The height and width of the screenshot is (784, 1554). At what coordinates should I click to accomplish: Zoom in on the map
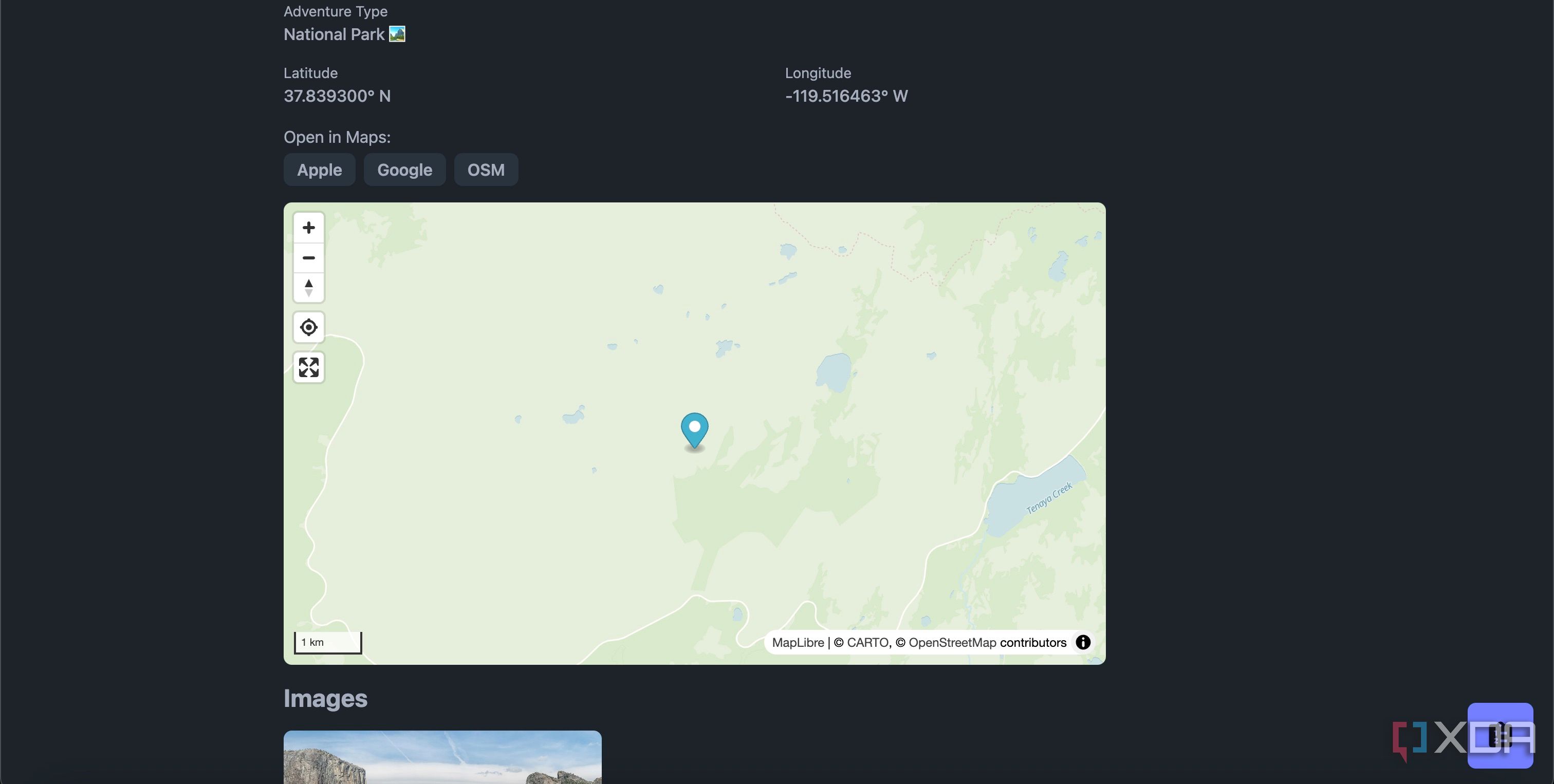(x=308, y=228)
